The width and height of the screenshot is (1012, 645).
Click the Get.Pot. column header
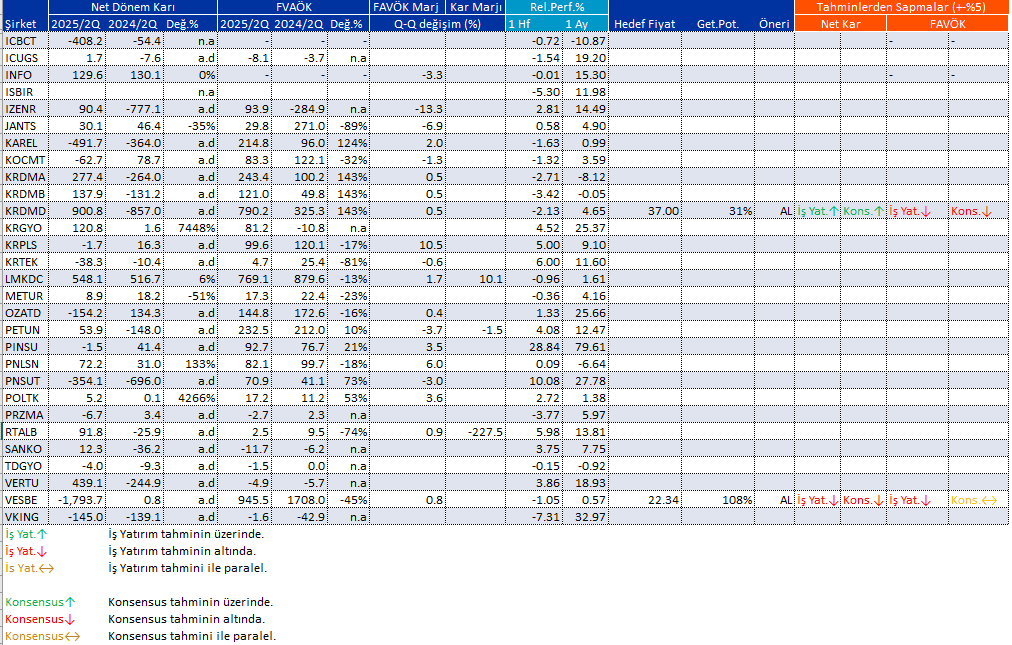(x=718, y=24)
